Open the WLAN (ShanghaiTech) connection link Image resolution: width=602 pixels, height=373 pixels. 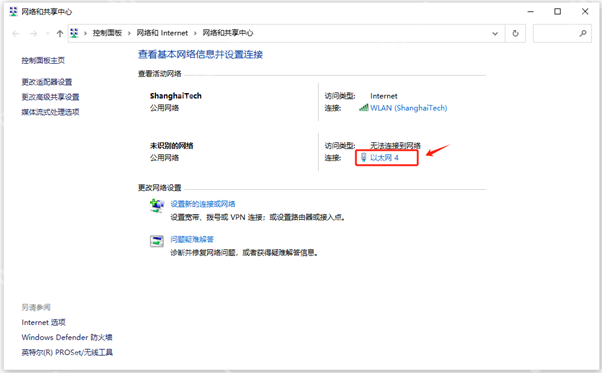point(409,108)
